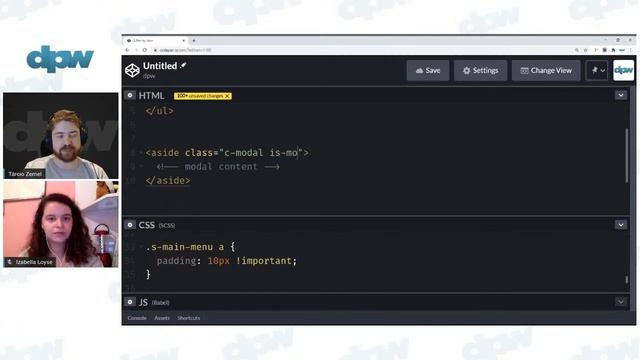Open JS editor settings gear
The width and height of the screenshot is (640, 360).
point(130,302)
